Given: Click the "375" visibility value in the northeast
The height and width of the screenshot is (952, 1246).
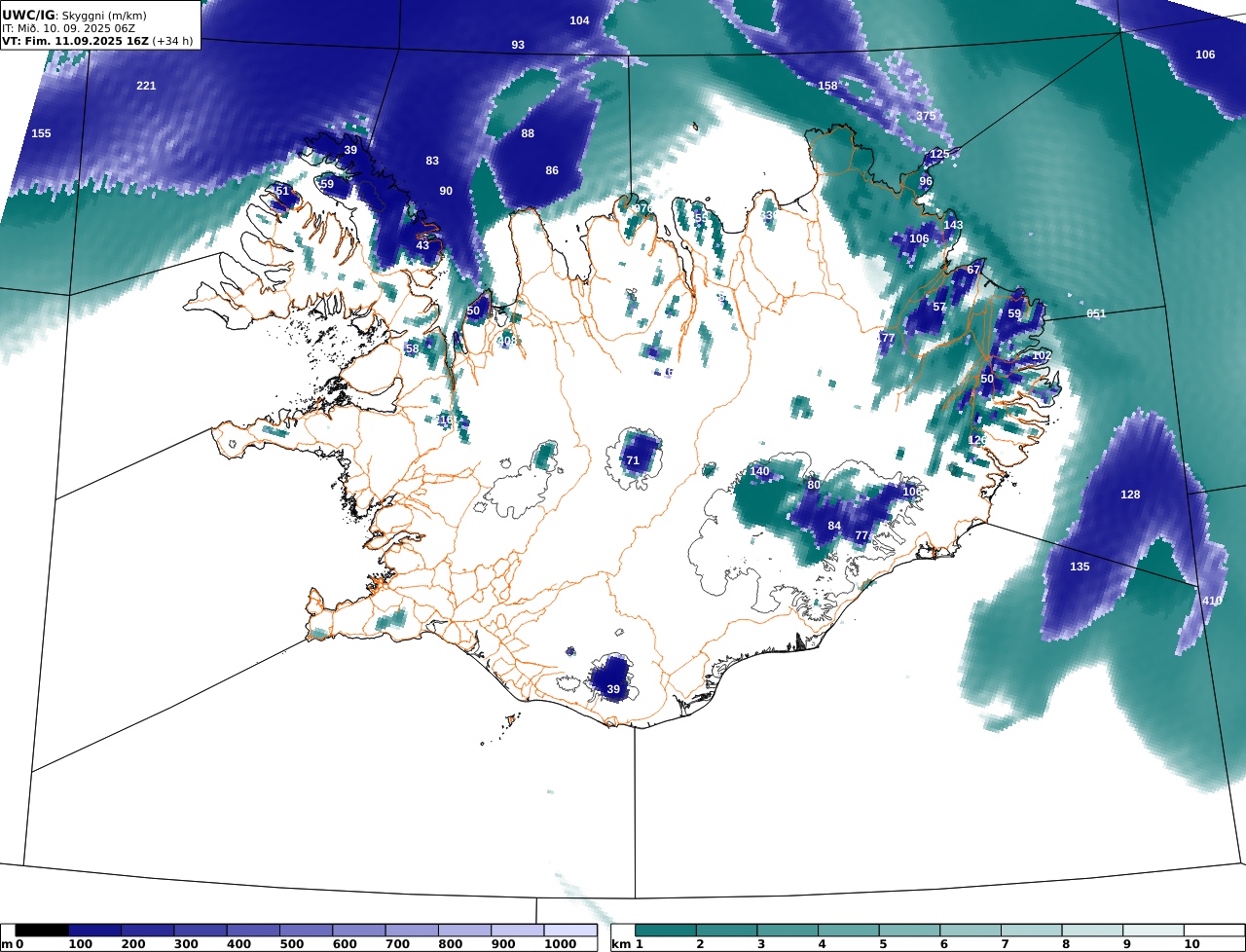Looking at the screenshot, I should click(926, 116).
